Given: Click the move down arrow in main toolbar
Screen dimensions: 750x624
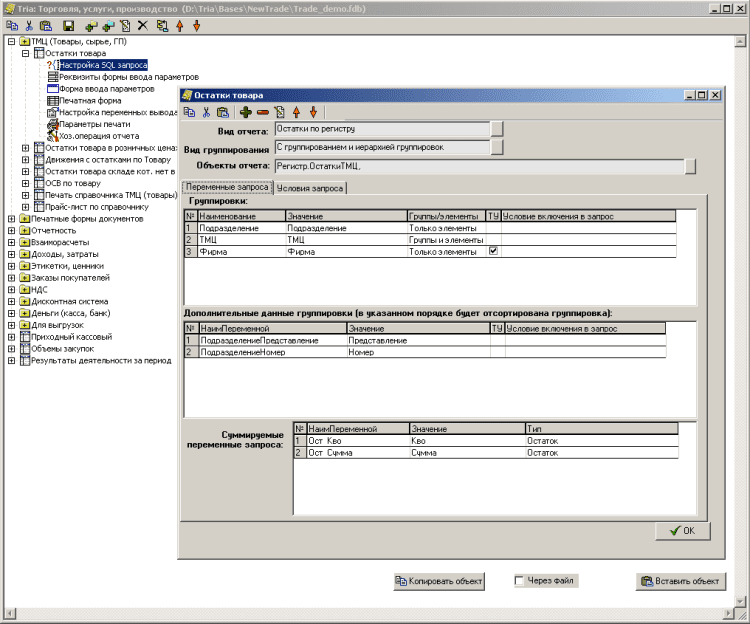Looking at the screenshot, I should pyautogui.click(x=196, y=25).
